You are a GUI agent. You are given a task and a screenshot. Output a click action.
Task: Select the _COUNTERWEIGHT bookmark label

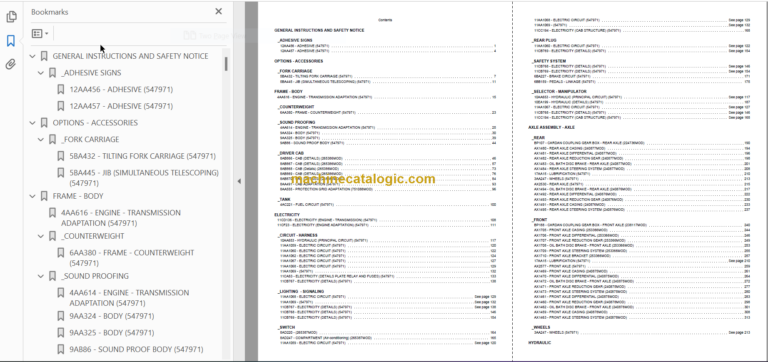coord(93,236)
